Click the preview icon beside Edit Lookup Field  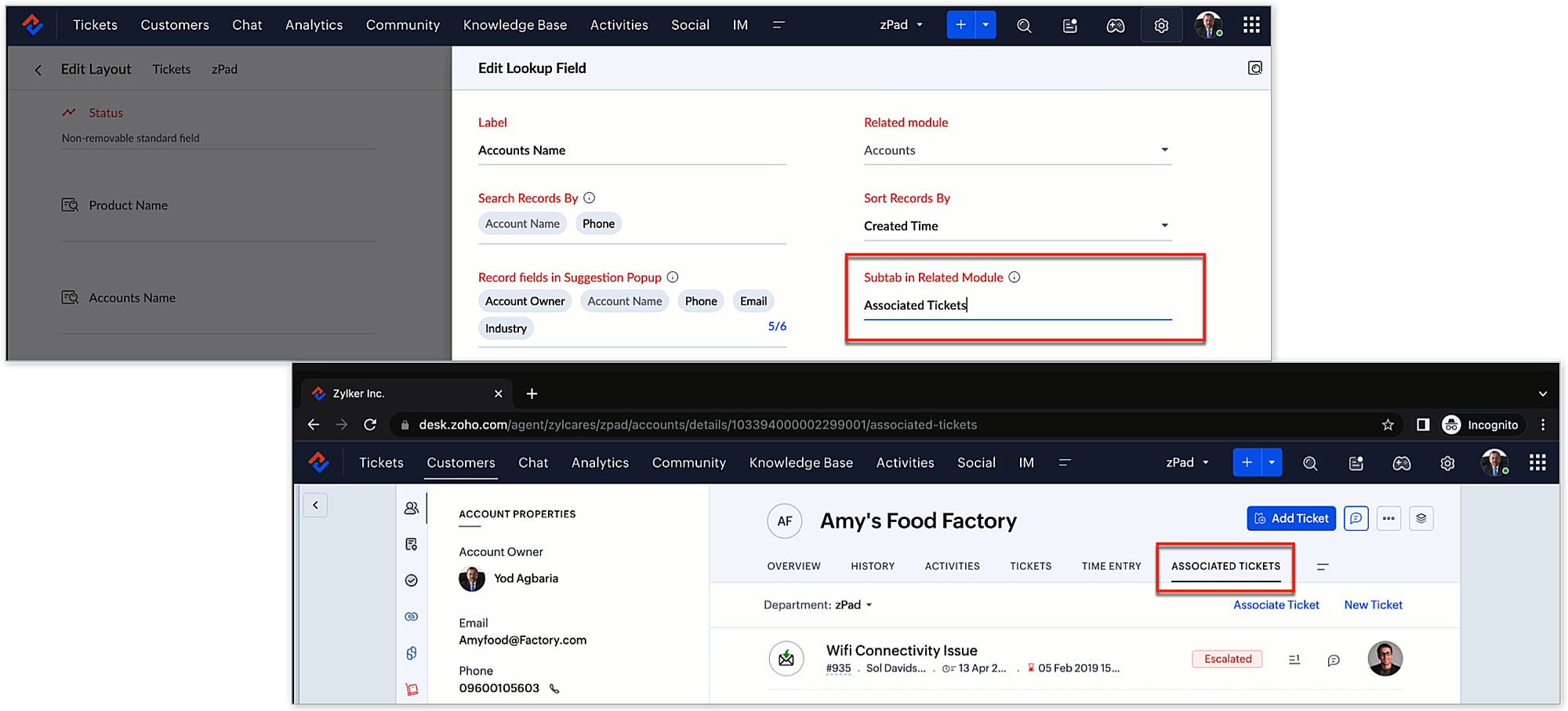coord(1254,68)
